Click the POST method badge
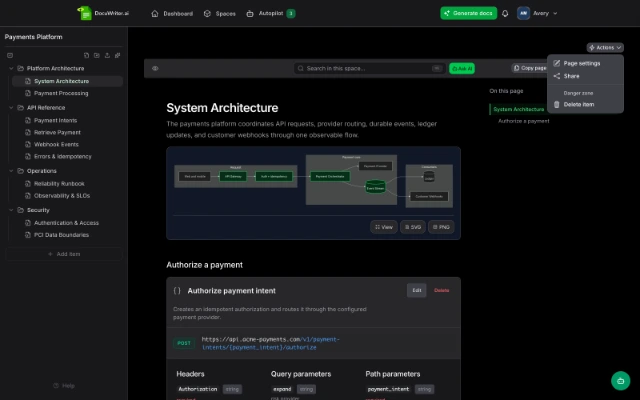 [x=184, y=343]
